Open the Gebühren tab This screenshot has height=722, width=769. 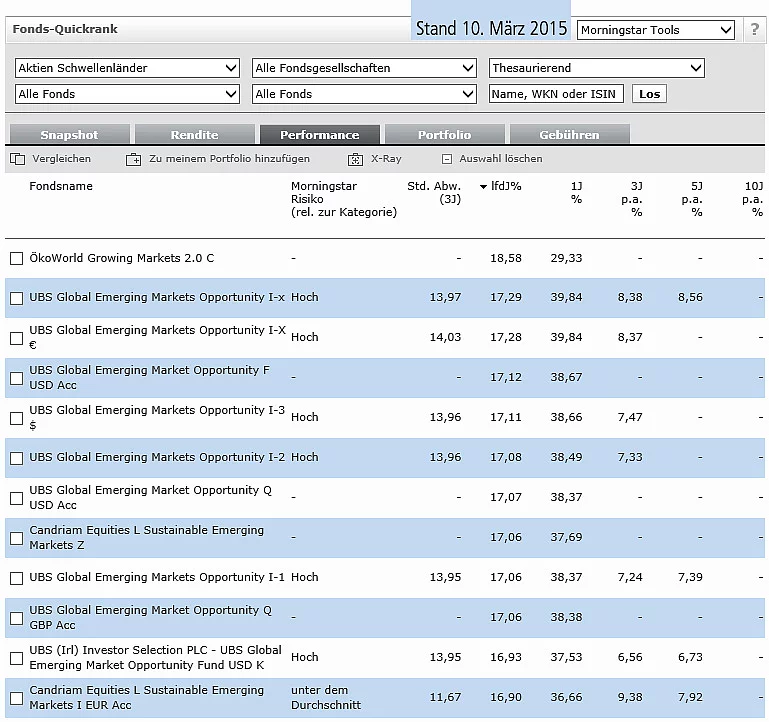click(x=570, y=134)
